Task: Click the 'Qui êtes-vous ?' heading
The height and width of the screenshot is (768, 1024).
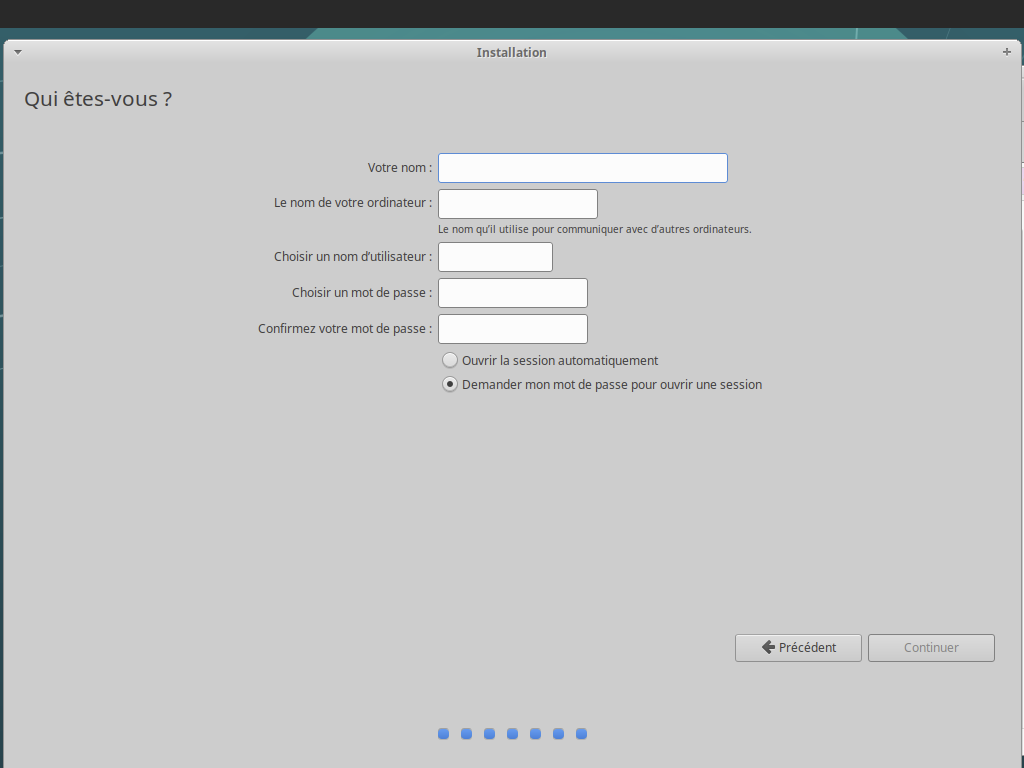Action: pos(98,99)
